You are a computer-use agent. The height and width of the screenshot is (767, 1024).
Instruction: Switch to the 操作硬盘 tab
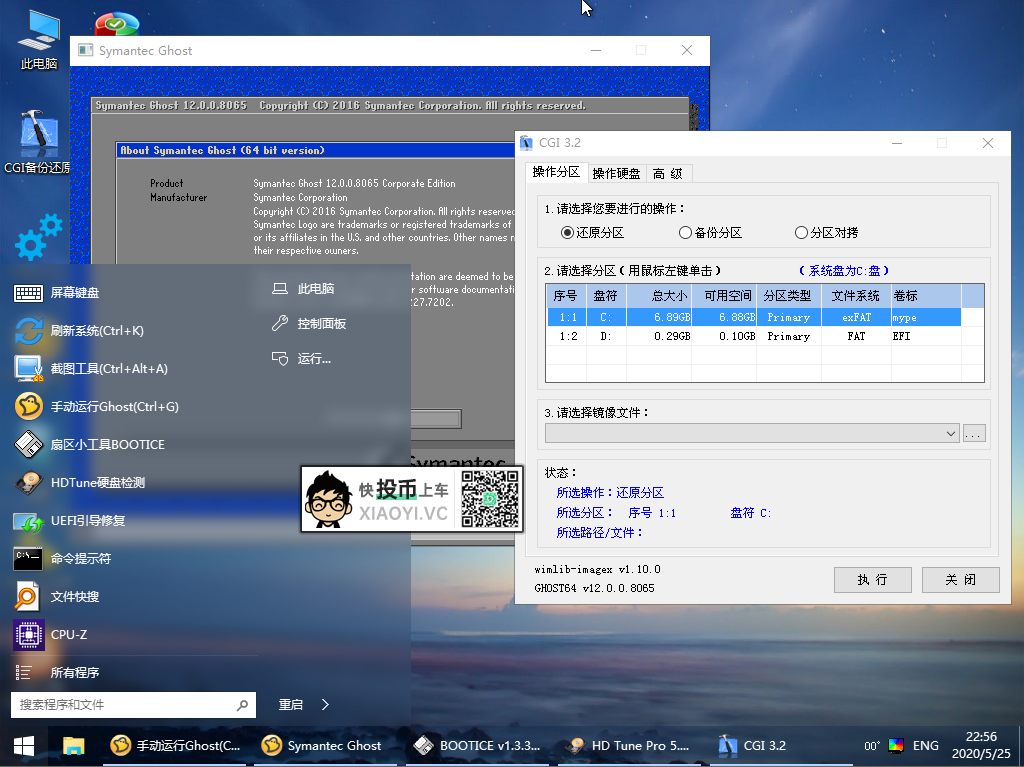point(616,173)
